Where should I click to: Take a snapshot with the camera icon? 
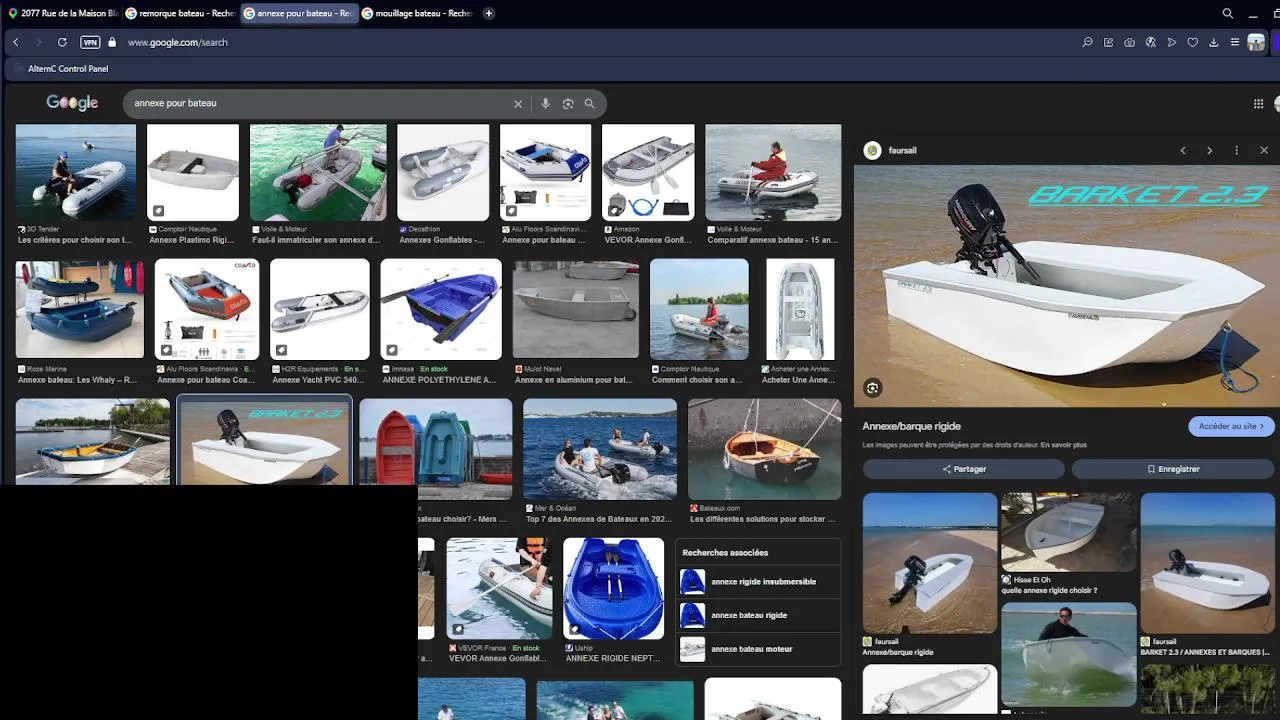1129,42
